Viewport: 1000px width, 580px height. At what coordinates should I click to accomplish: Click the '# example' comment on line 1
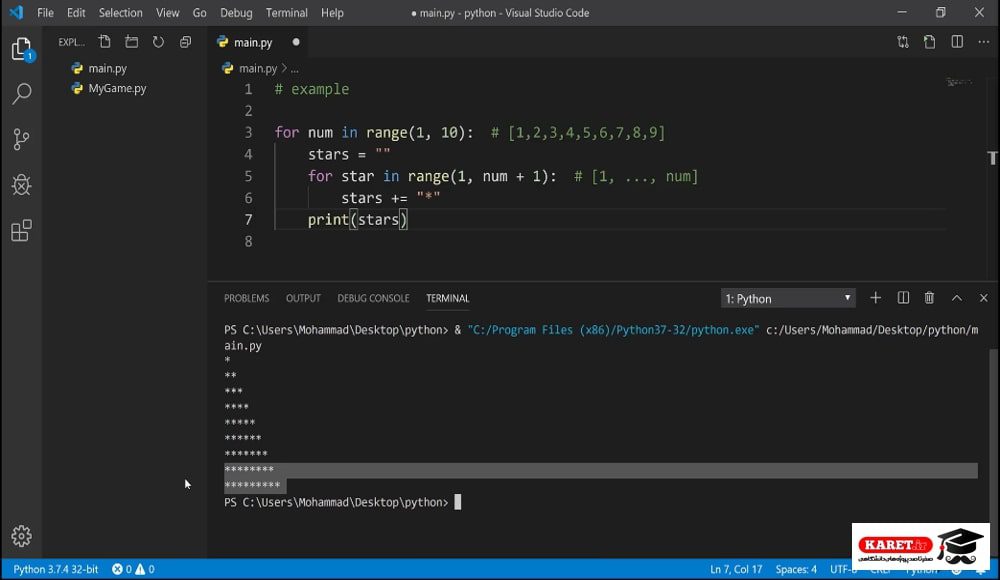312,89
